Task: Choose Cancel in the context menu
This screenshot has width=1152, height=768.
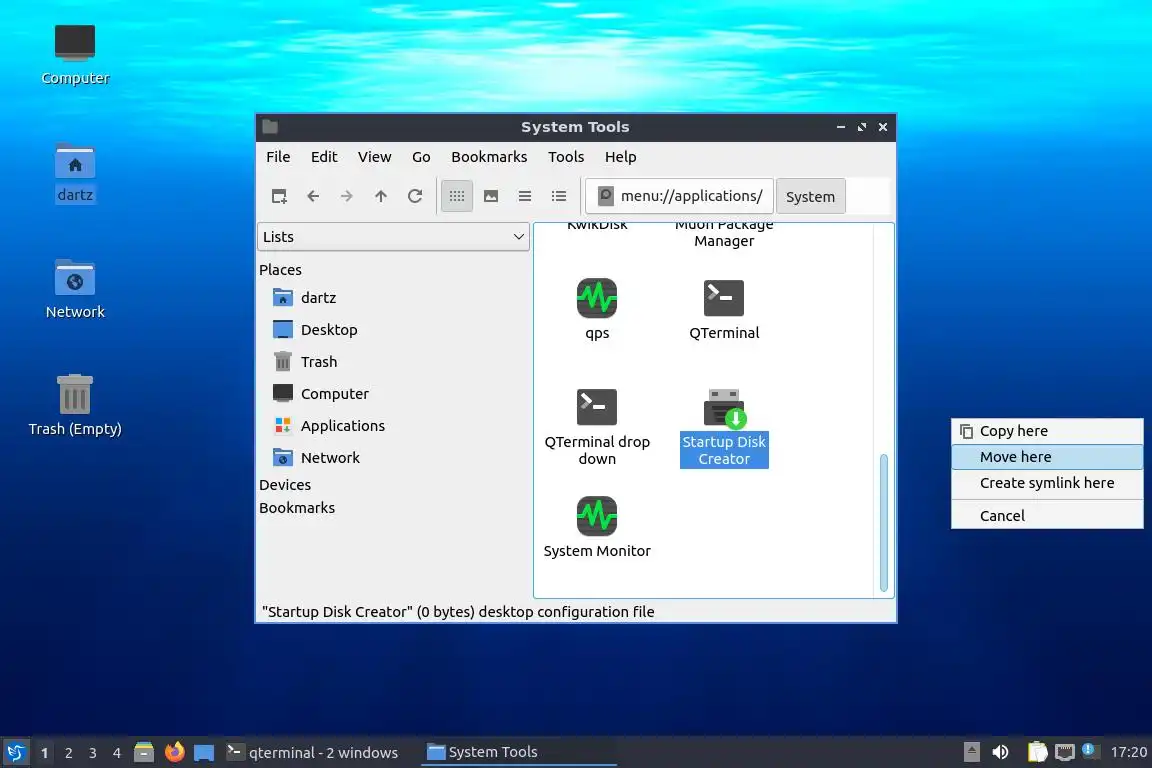Action: pyautogui.click(x=1048, y=516)
